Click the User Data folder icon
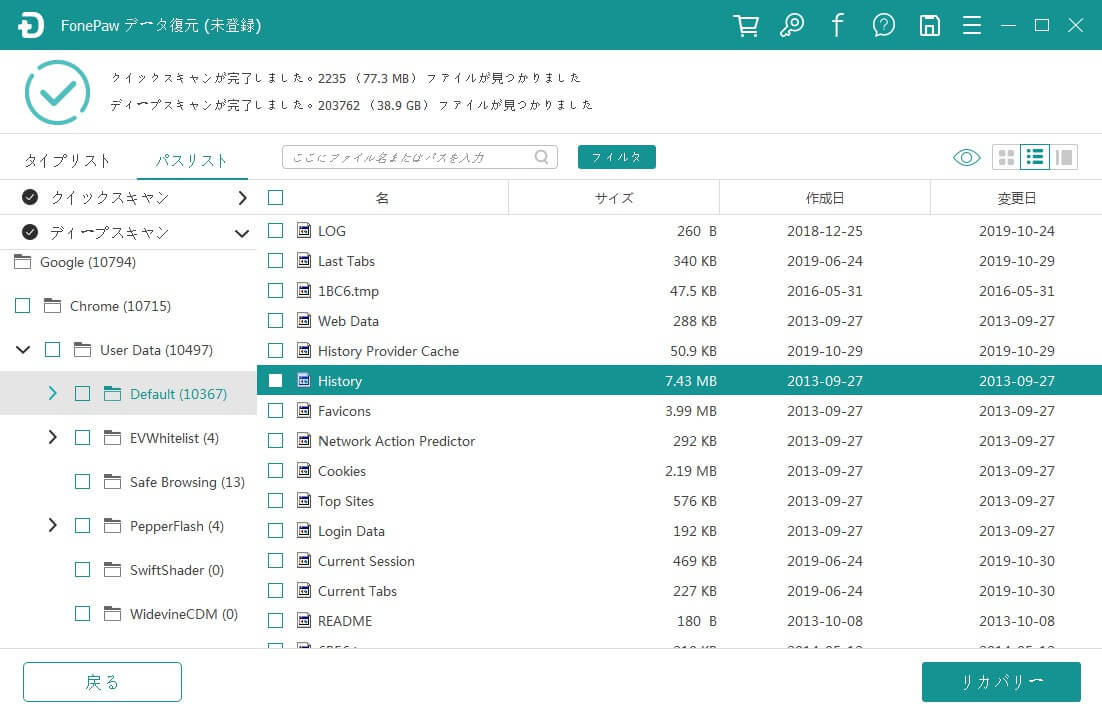The width and height of the screenshot is (1102, 722). pos(82,349)
